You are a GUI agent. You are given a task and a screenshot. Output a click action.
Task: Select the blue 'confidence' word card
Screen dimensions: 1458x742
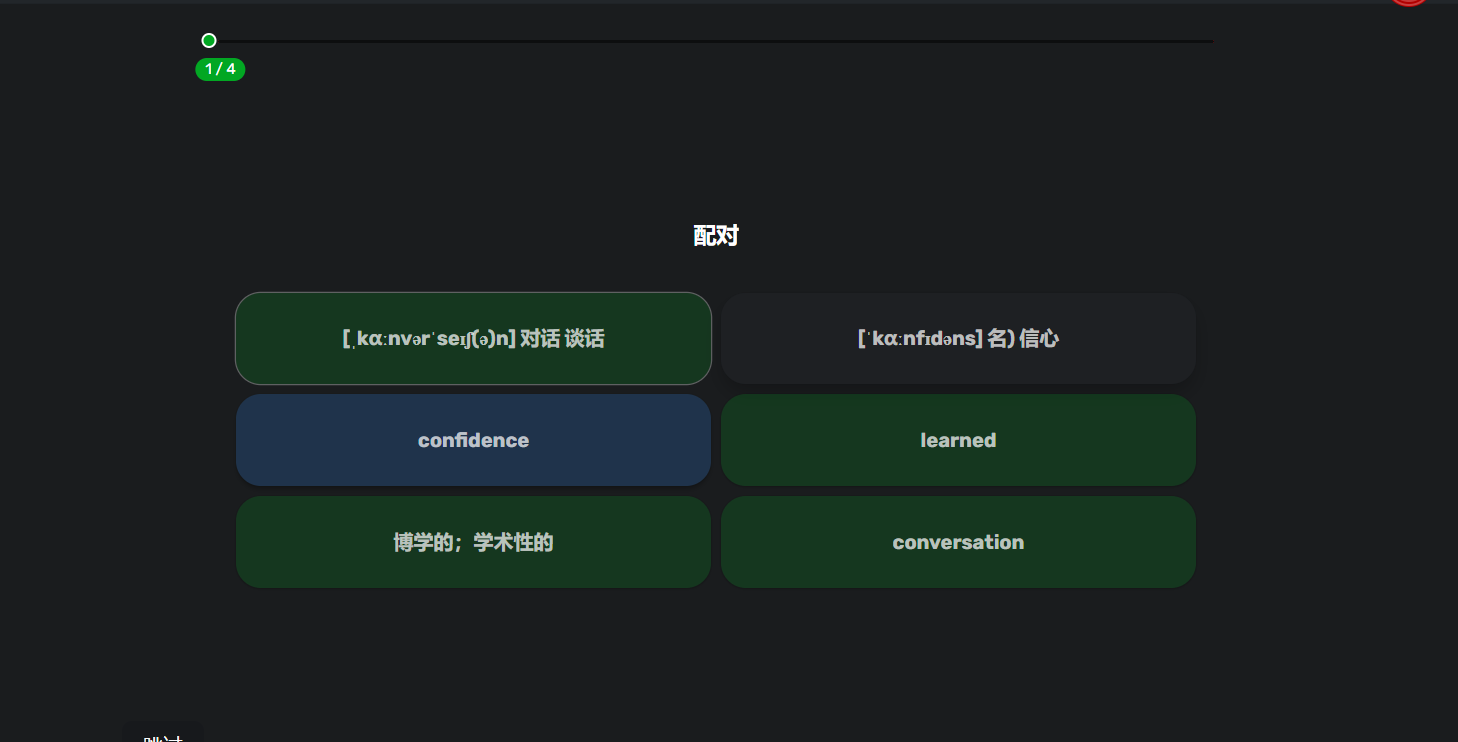point(473,440)
